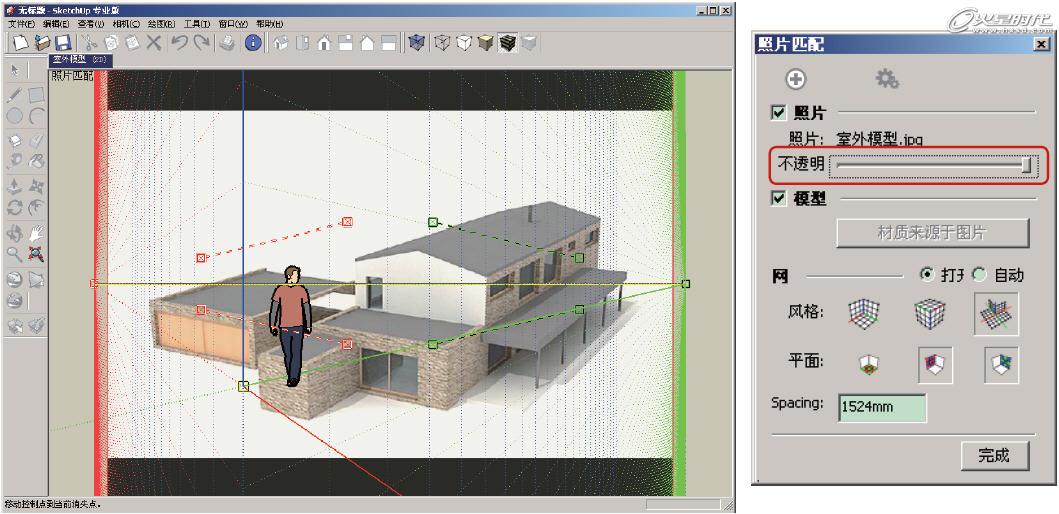Open the 查看(V) menu
Image resolution: width=1059 pixels, height=514 pixels.
(91, 24)
